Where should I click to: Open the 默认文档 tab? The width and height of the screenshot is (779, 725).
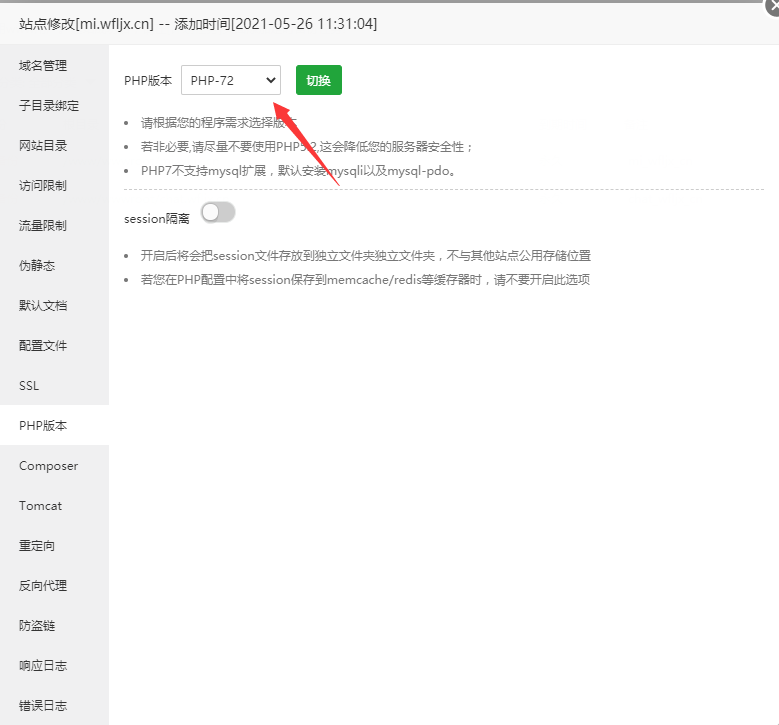pyautogui.click(x=54, y=306)
